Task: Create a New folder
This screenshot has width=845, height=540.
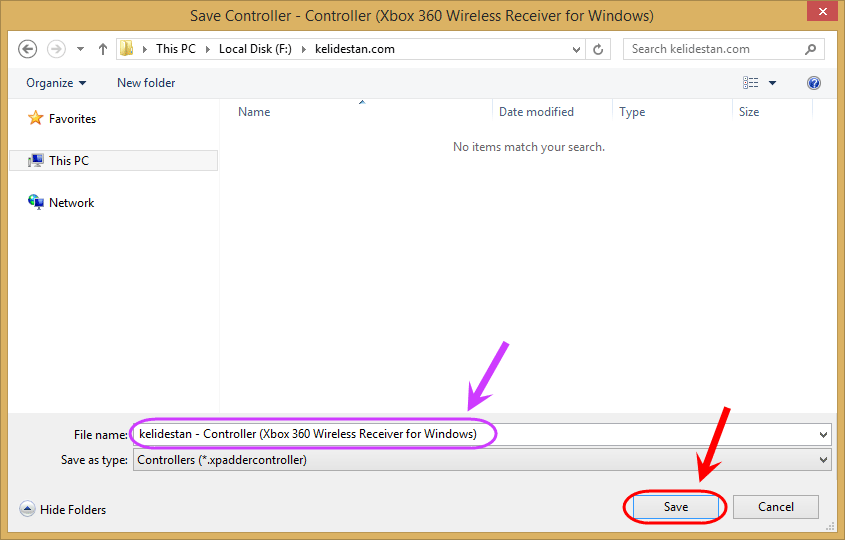Action: (x=146, y=83)
